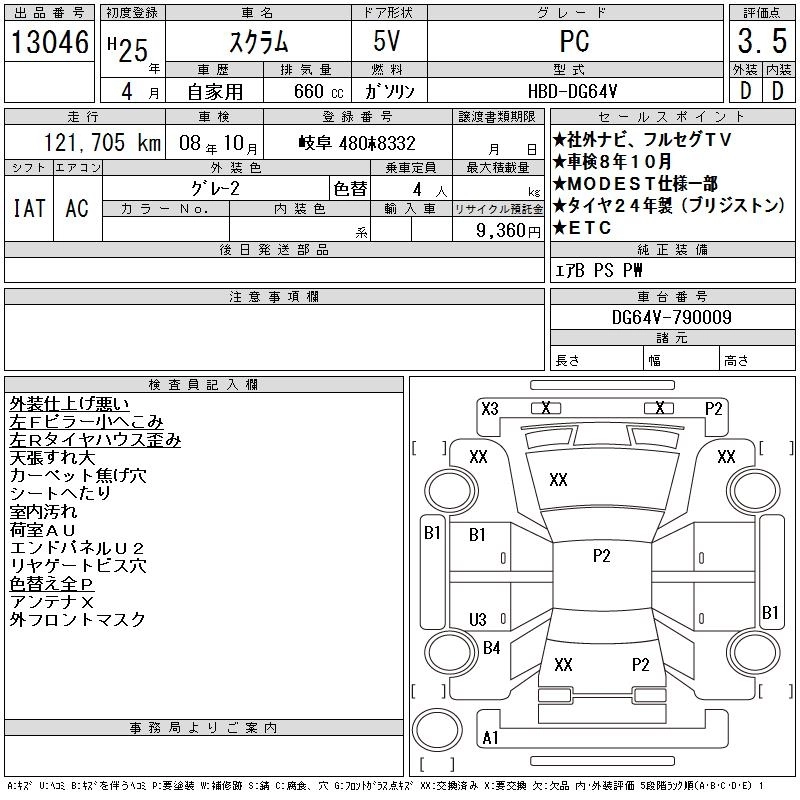Click the X3 mark on the car diagram
Viewport: 800px width, 800px height.
pos(489,408)
